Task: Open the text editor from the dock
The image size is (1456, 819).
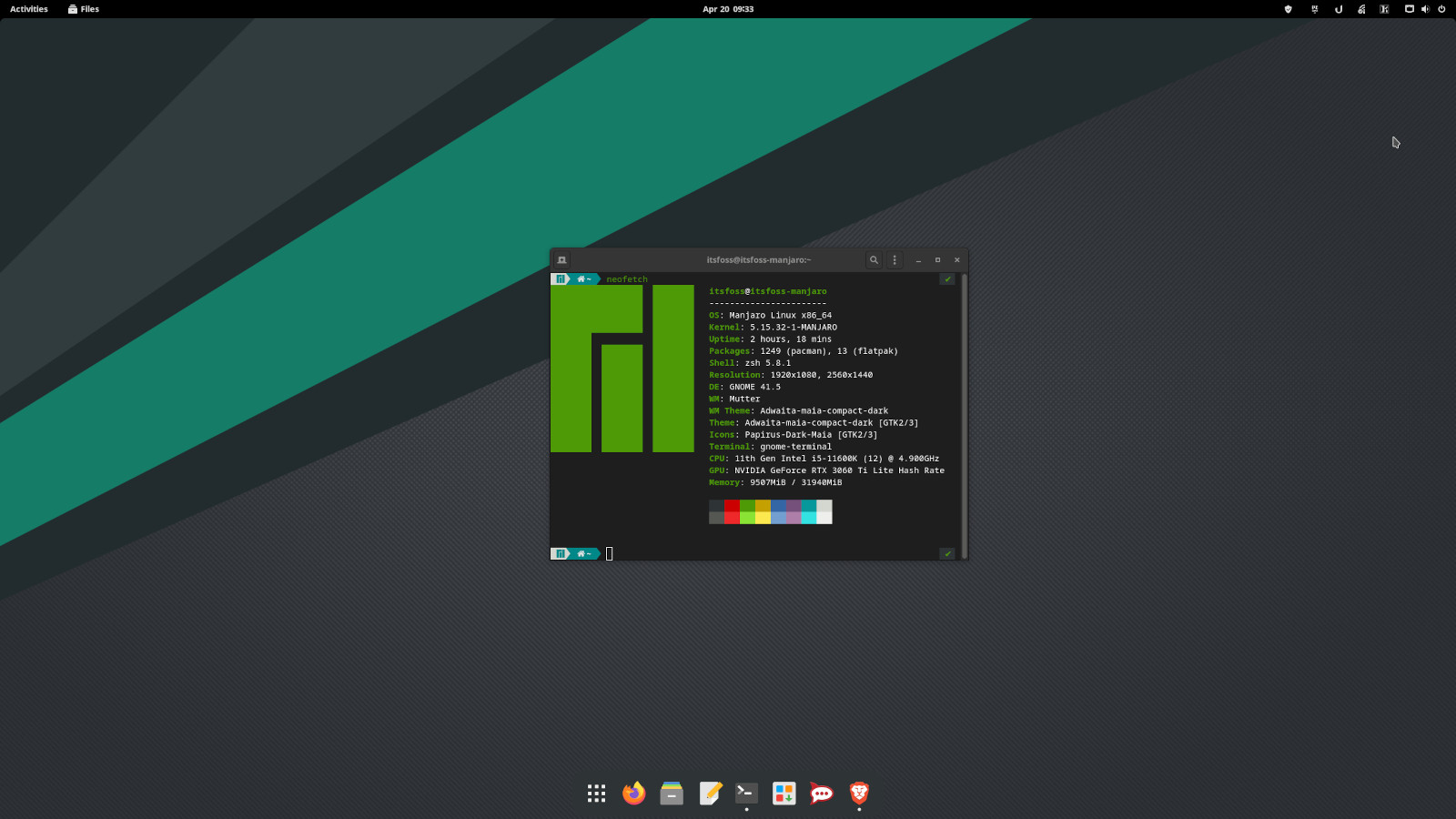Action: click(x=709, y=793)
